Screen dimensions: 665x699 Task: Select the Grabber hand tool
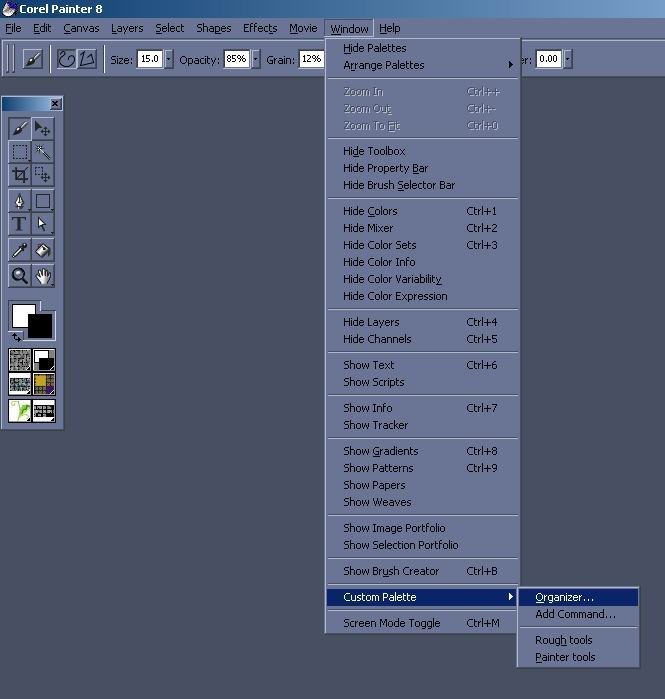point(43,276)
